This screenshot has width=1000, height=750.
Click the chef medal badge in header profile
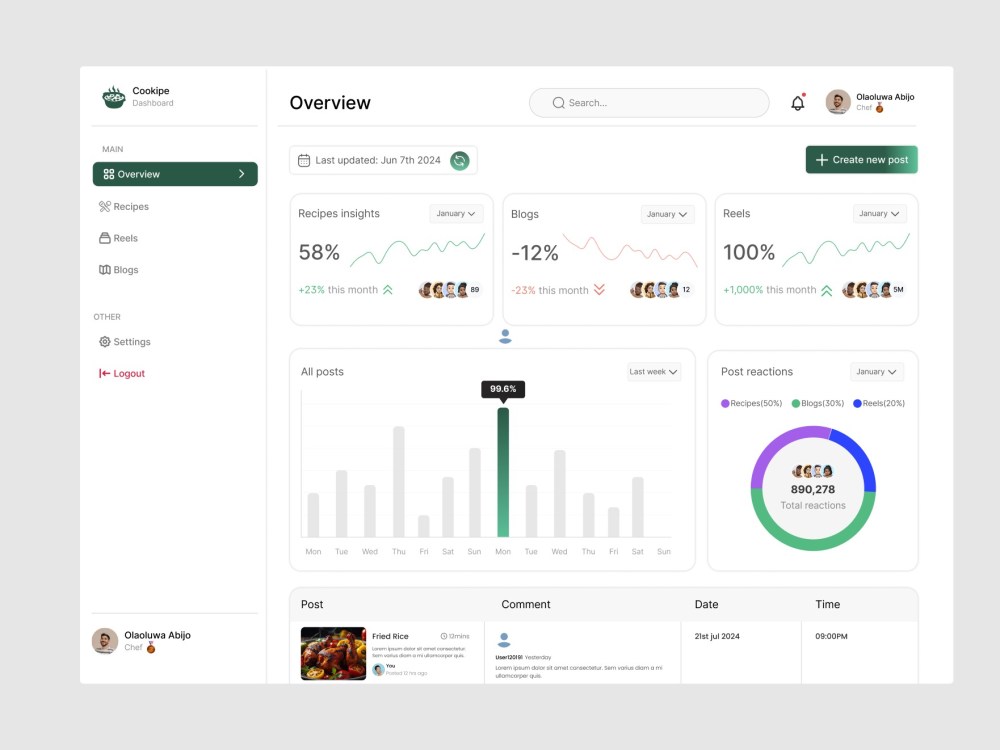879,108
